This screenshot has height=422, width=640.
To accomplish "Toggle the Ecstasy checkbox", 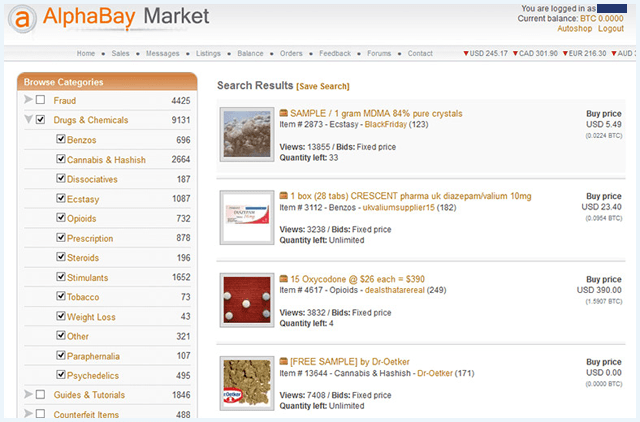I will click(x=61, y=198).
